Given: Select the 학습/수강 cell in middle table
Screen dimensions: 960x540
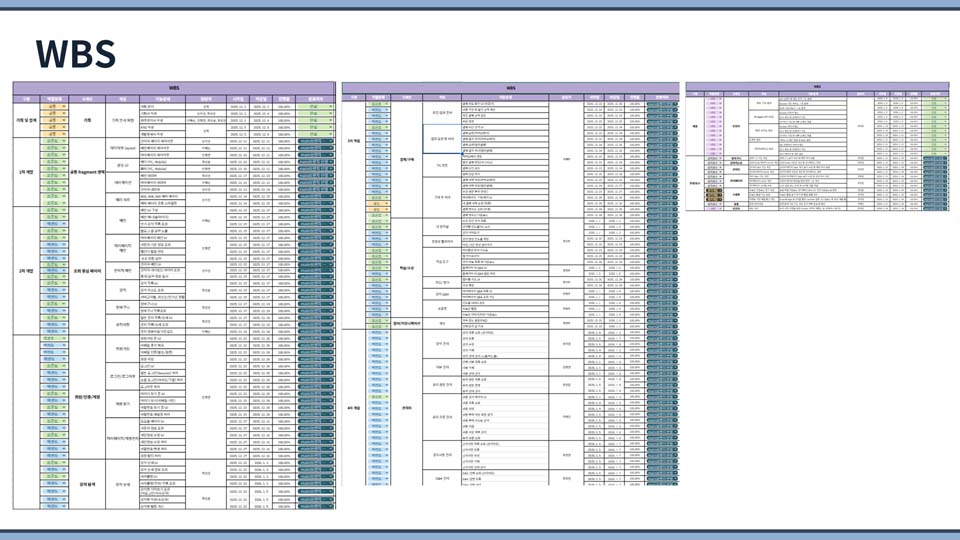Looking at the screenshot, I should pyautogui.click(x=408, y=267).
